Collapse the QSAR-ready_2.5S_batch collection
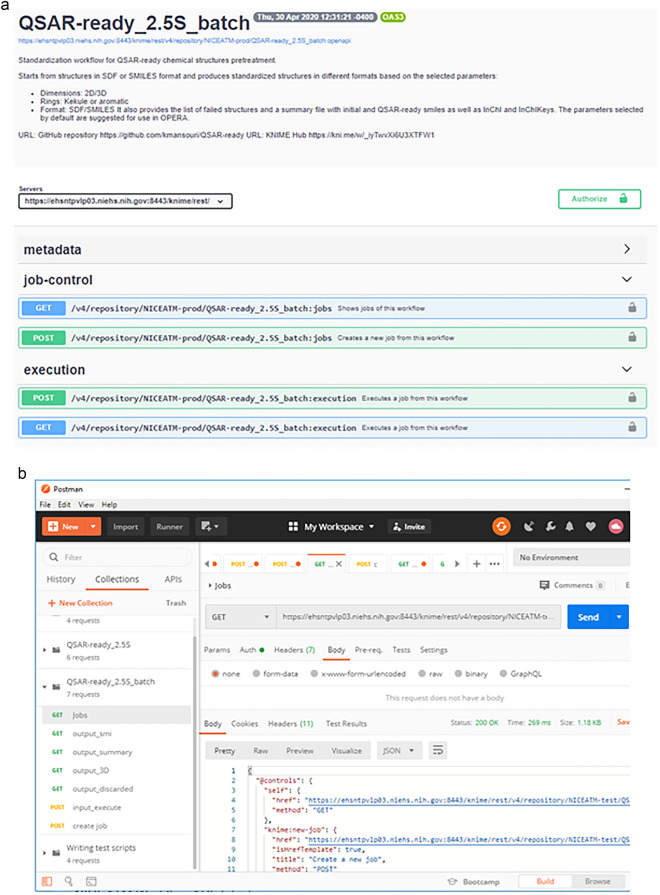 pyautogui.click(x=45, y=687)
